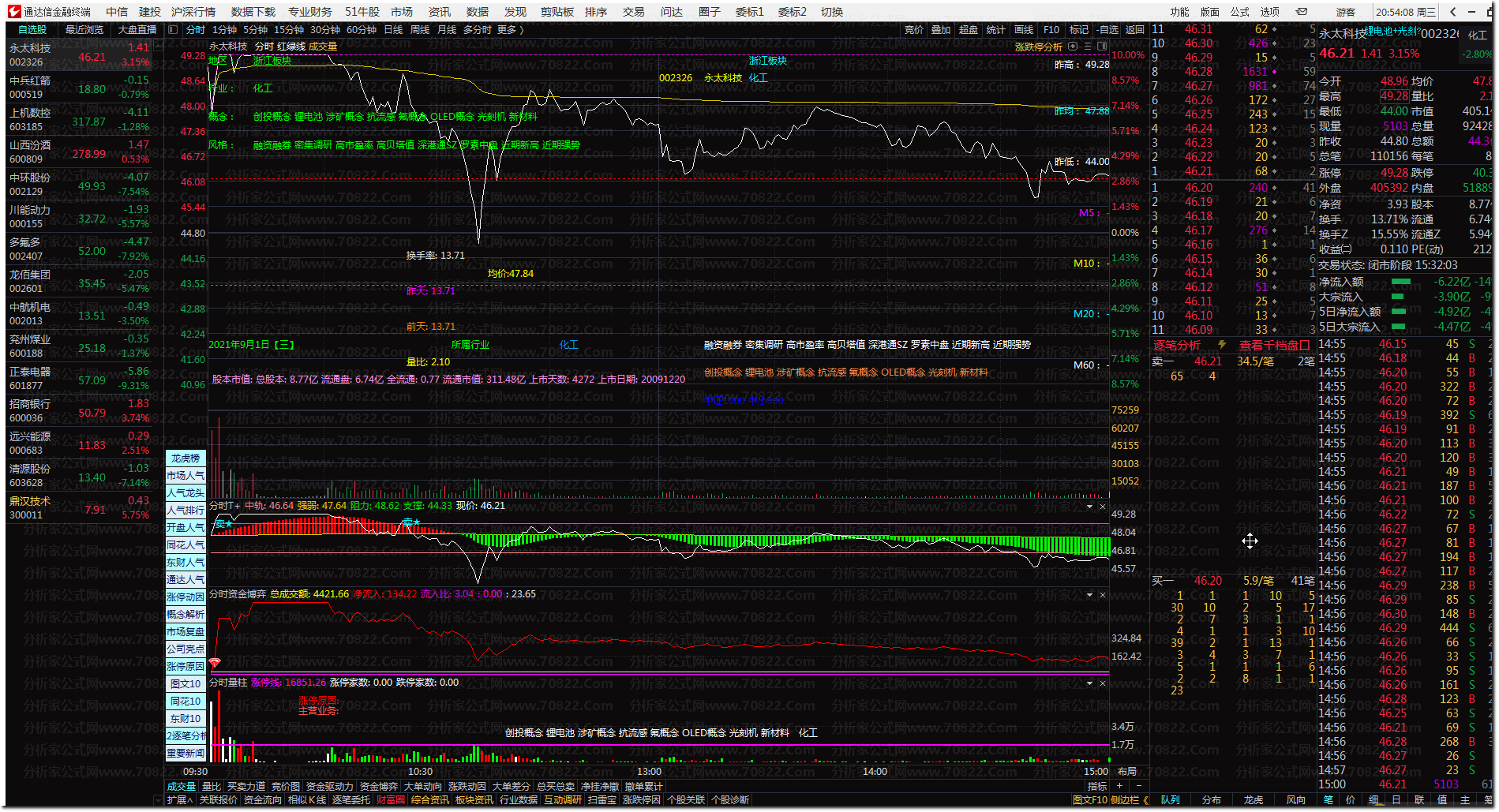This screenshot has width=1499, height=812.
Task: Open the 功能 menu
Action: pos(1179,12)
